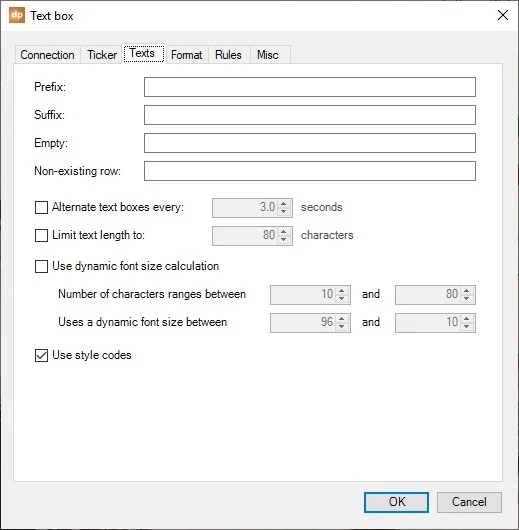Enable Alternate text boxes every checkbox
This screenshot has width=519, height=530.
click(41, 207)
